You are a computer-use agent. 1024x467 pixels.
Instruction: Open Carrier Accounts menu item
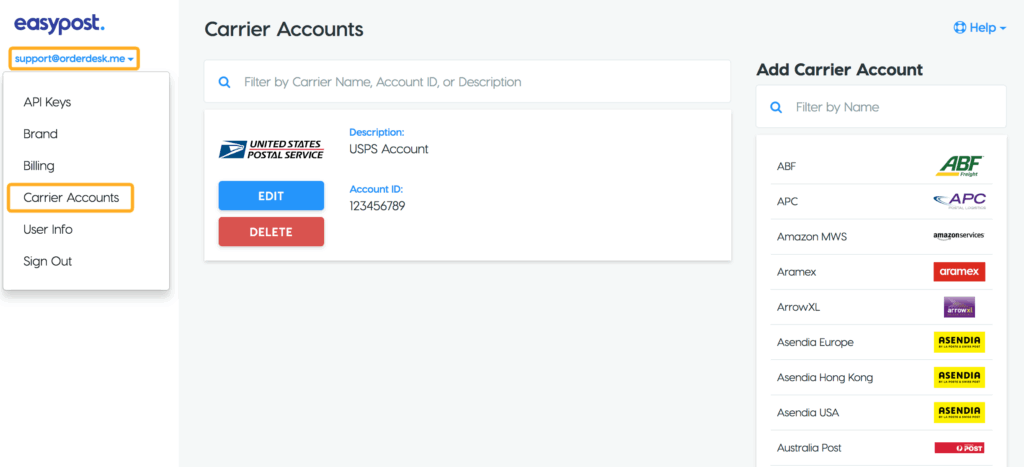(x=71, y=198)
